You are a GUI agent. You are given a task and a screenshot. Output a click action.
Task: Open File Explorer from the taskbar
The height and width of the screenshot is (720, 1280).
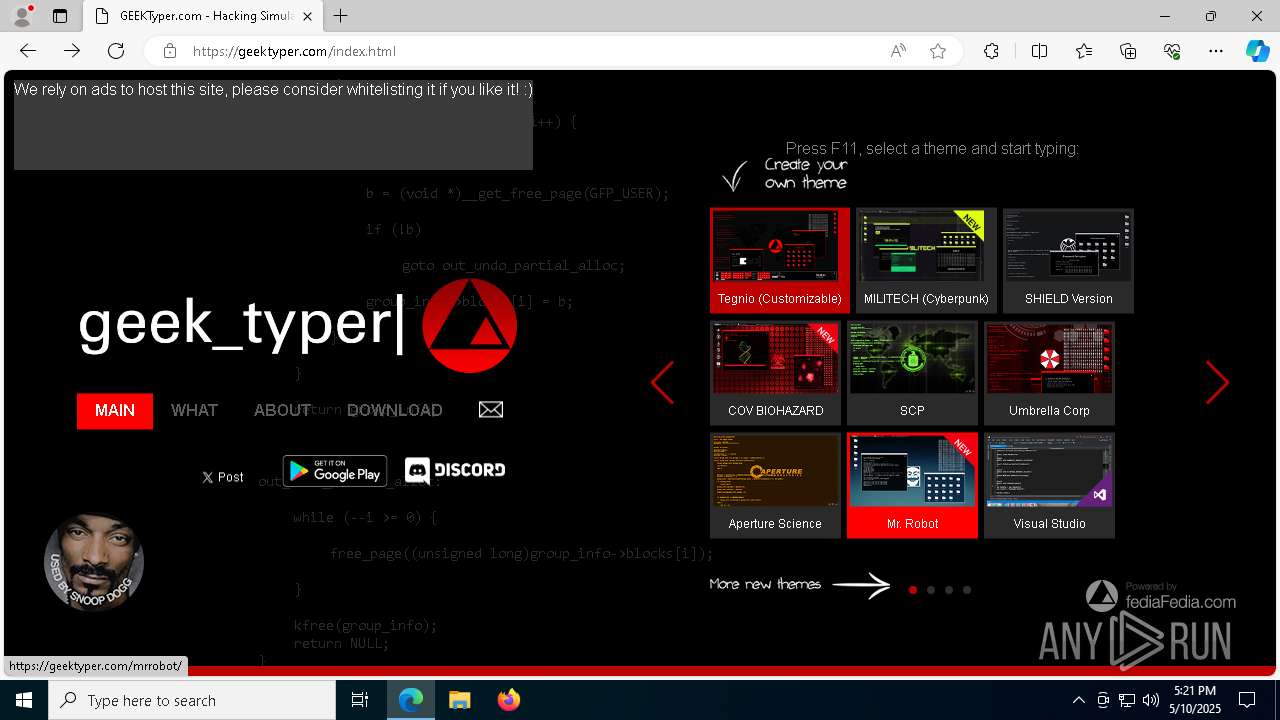459,700
